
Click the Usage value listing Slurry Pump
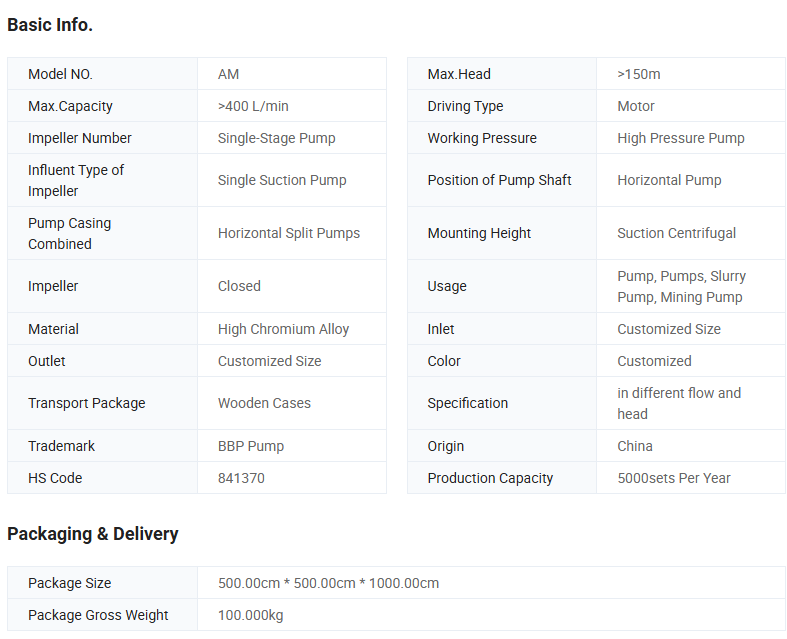pos(681,286)
